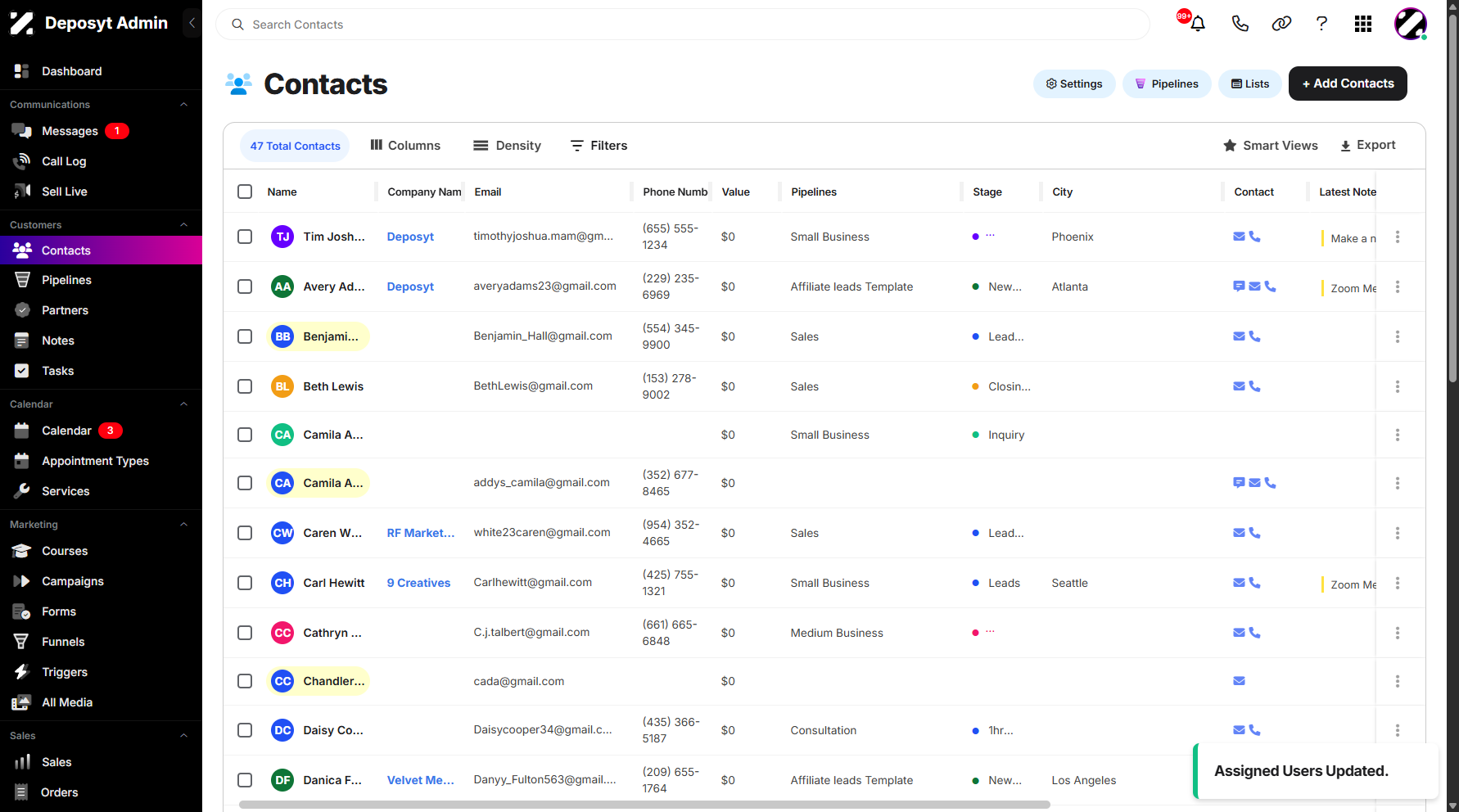This screenshot has height=812, width=1459.
Task: Collapse the Communications sidebar section
Action: coord(183,105)
